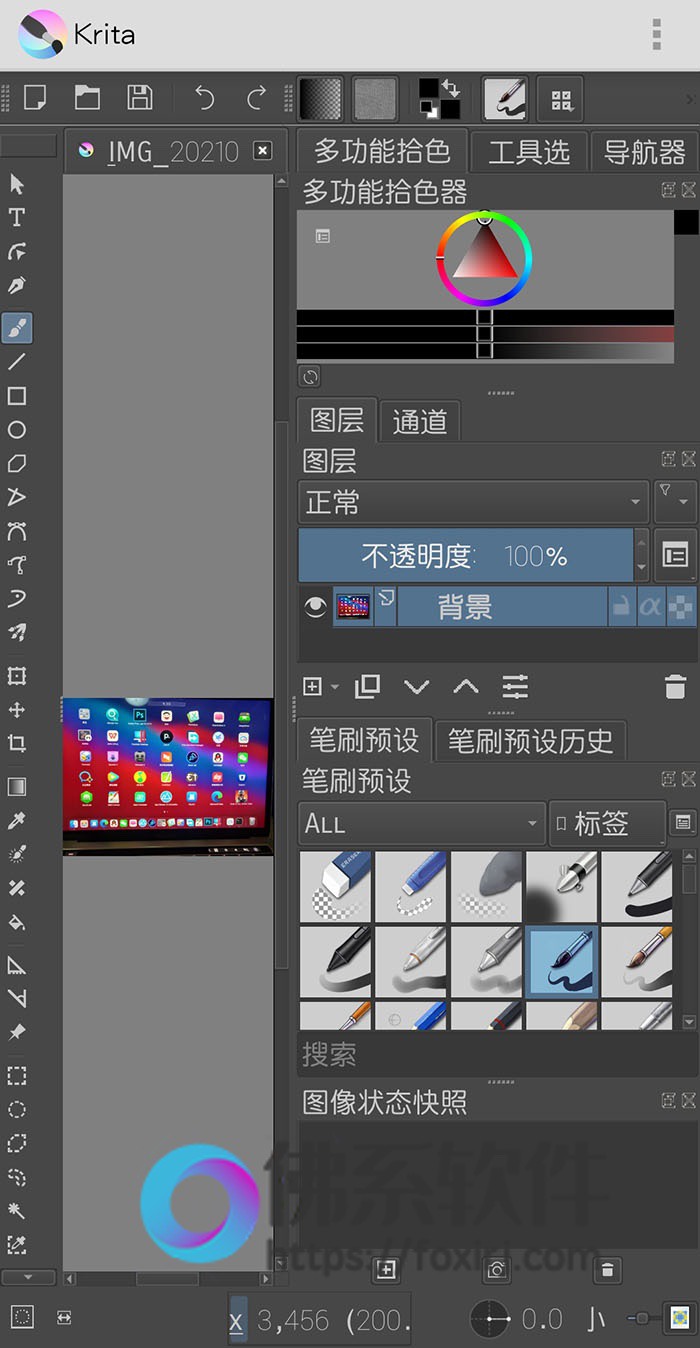Delete layer using the trash icon
The height and width of the screenshot is (1348, 700).
[x=675, y=687]
